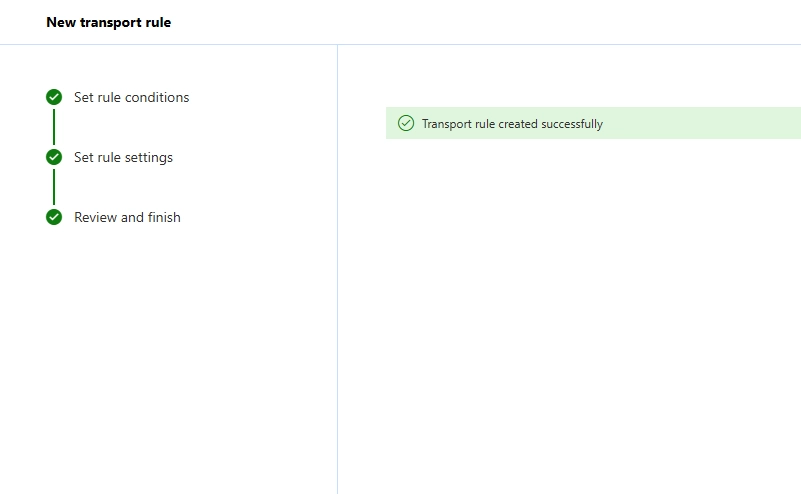Screen dimensions: 801x494
Task: Select the Set rule conditions step label
Action: click(131, 97)
